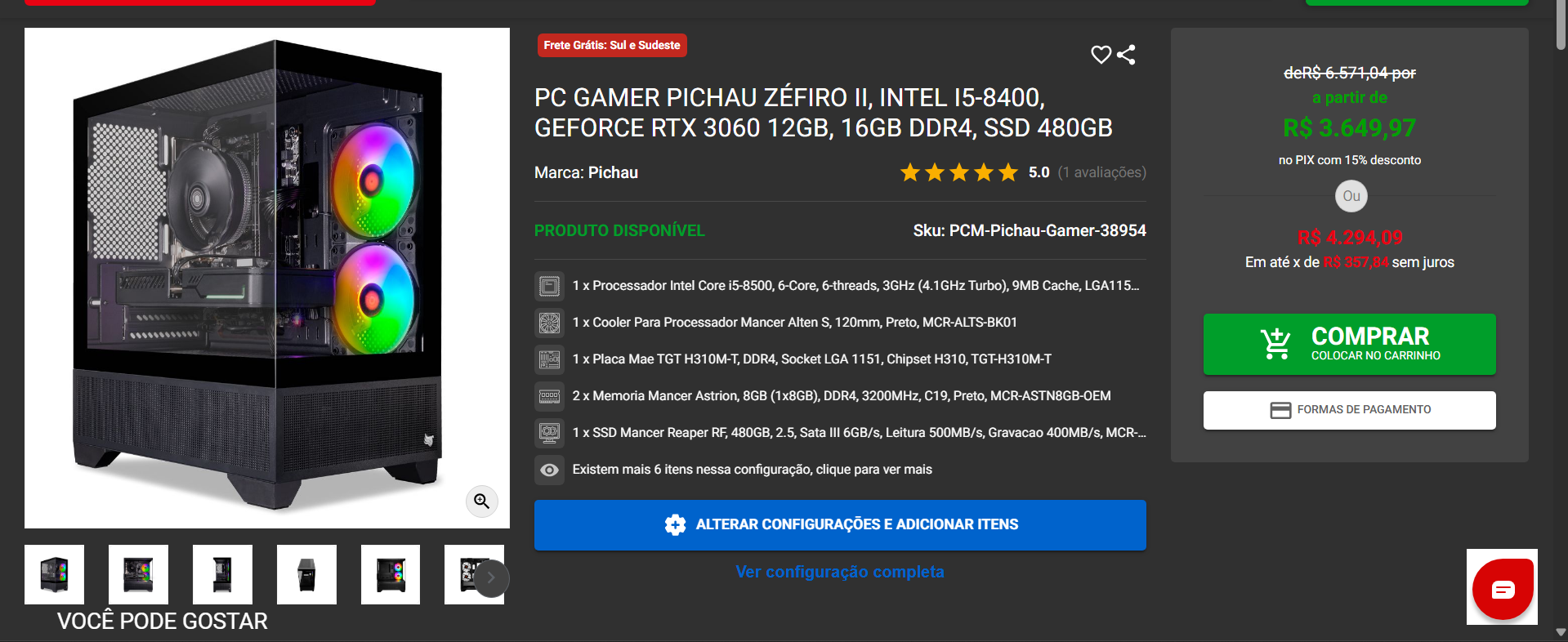This screenshot has height=642, width=1568.
Task: Click the five-star rating
Action: (959, 172)
